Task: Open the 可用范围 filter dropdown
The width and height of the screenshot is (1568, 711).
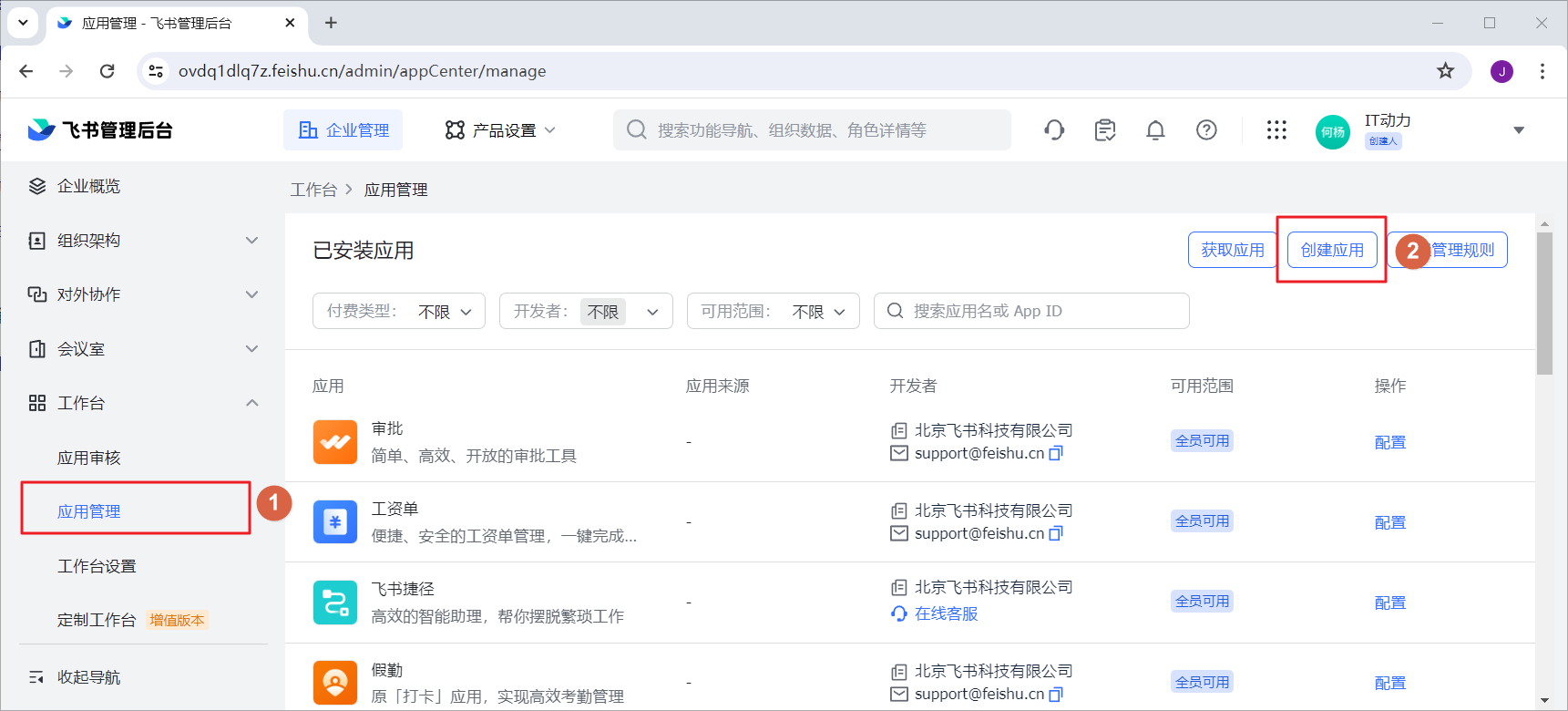Action: pyautogui.click(x=773, y=311)
